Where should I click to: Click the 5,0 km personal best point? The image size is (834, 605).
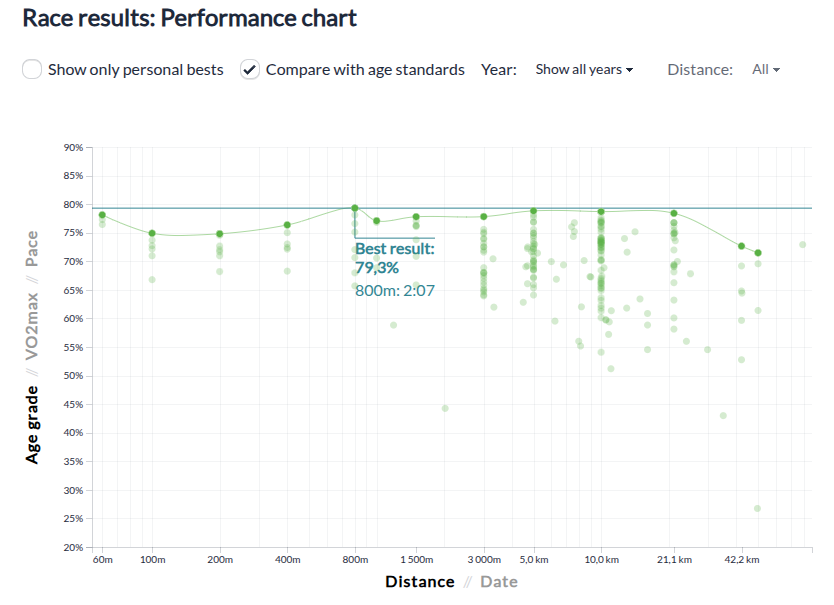point(533,211)
